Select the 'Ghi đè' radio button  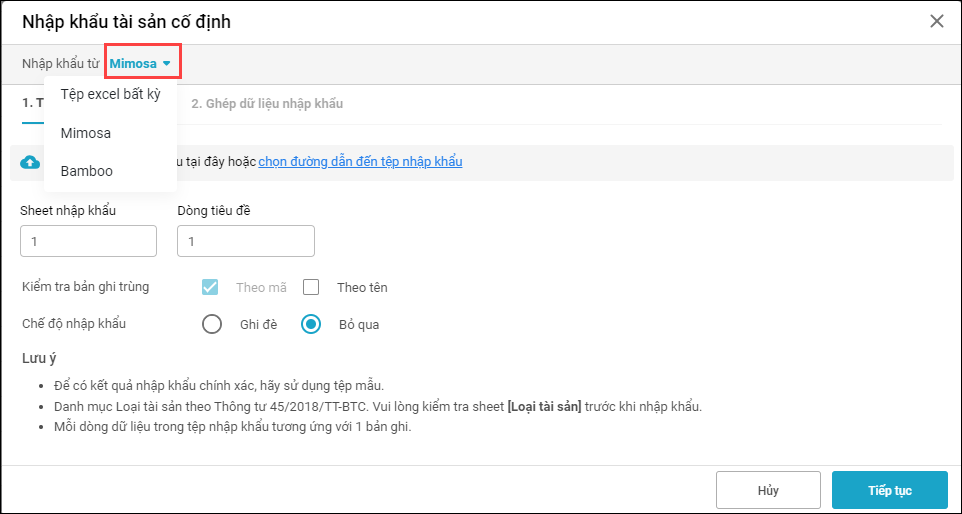(212, 324)
